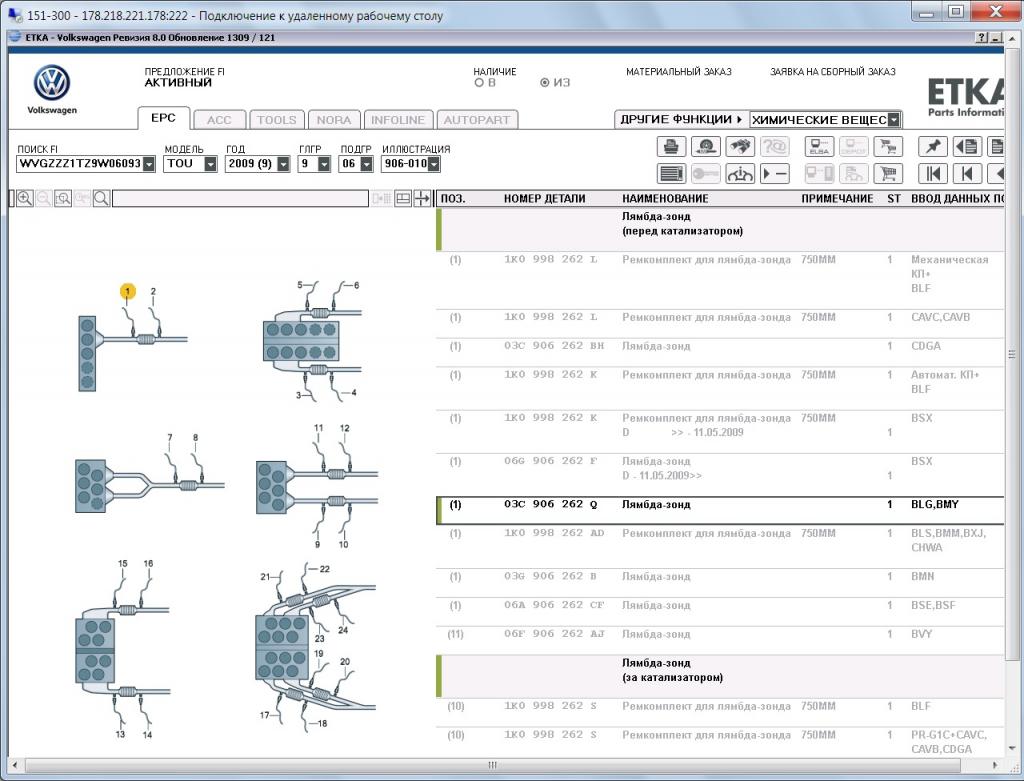
Task: Click the panel layout split icon
Action: coord(403,199)
